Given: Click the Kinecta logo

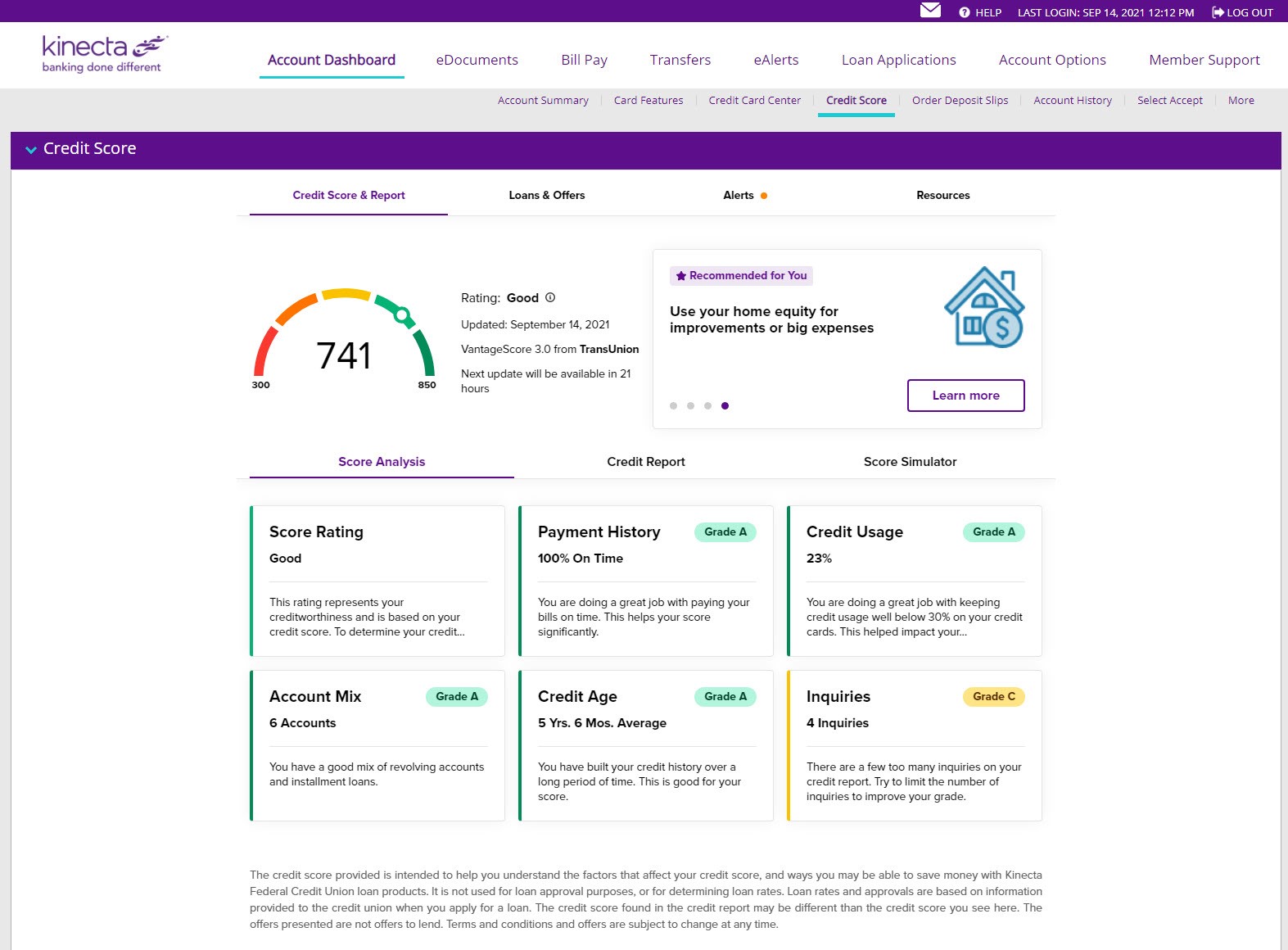Looking at the screenshot, I should click(104, 53).
